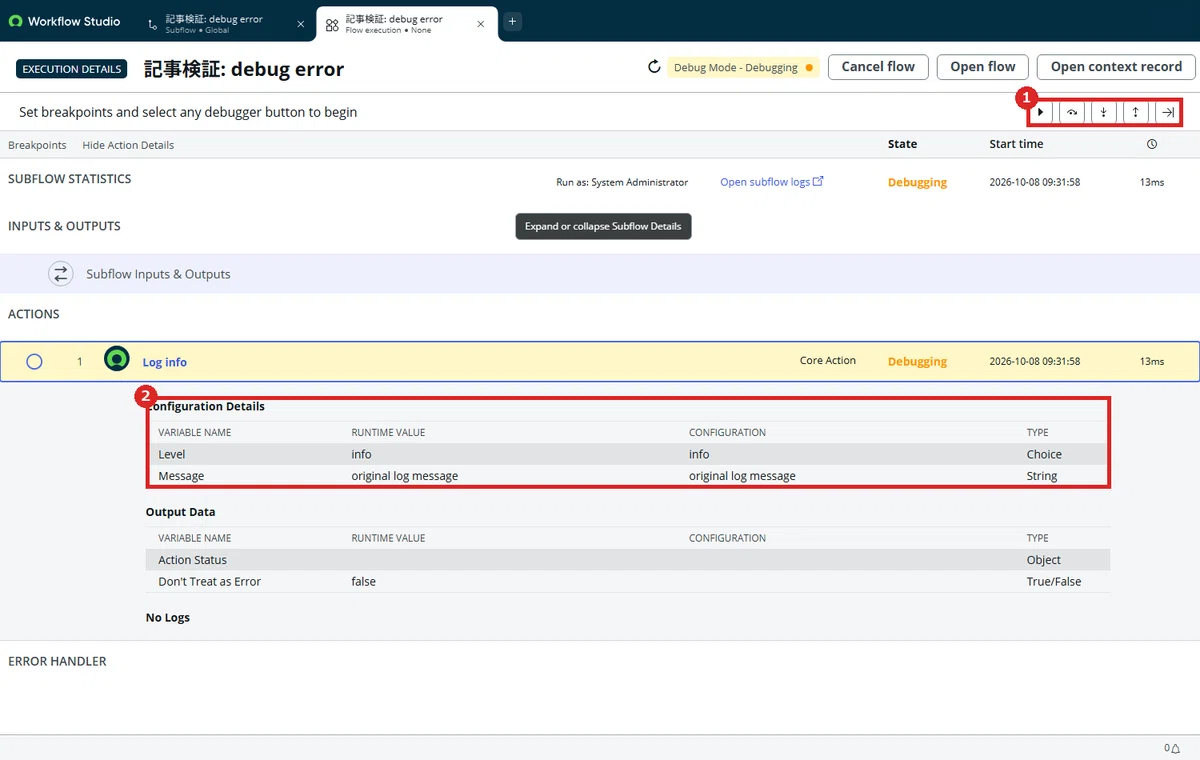This screenshot has width=1200, height=760.
Task: Set a breakpoint on Log info action
Action: [34, 362]
